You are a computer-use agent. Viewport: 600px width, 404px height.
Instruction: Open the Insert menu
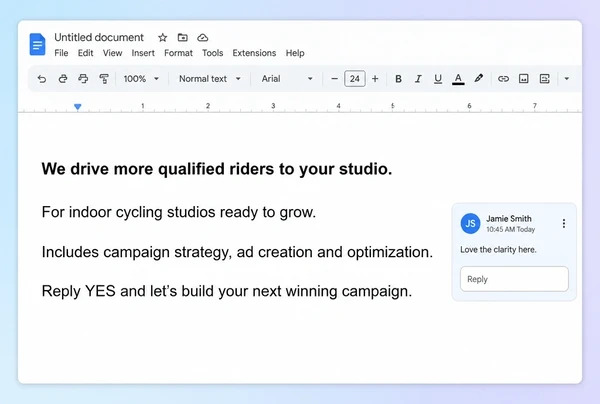143,53
